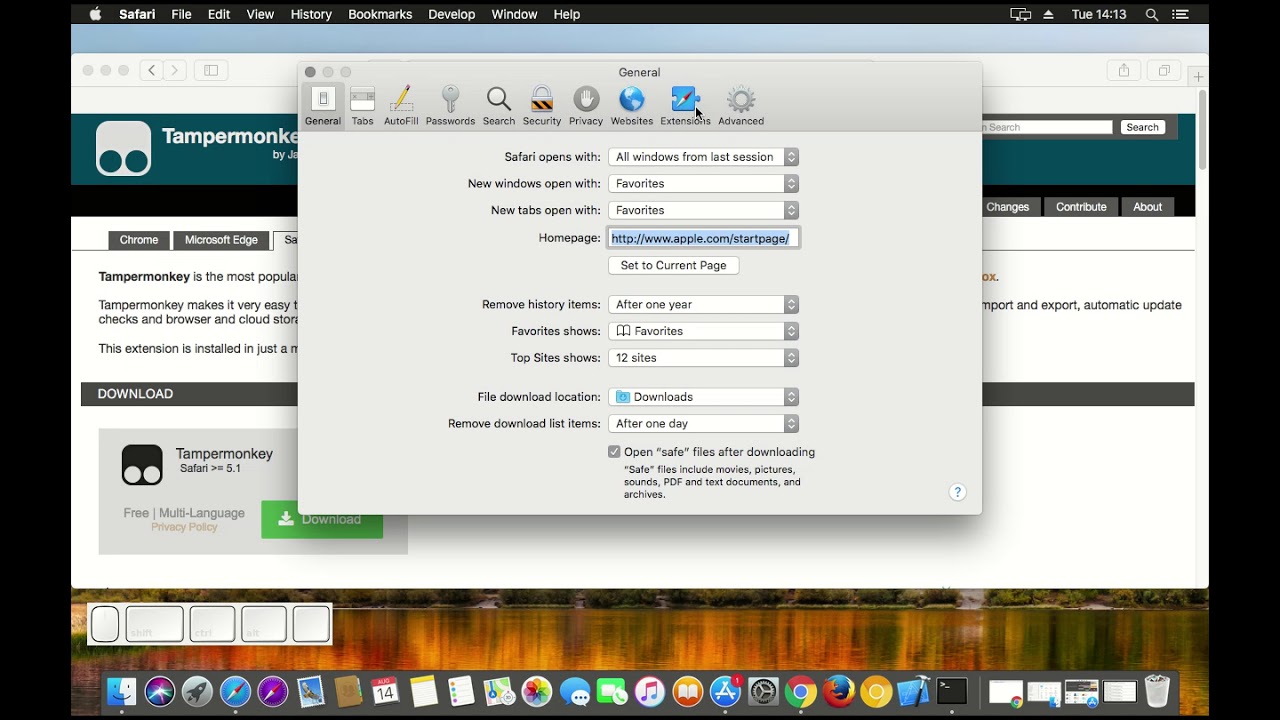
Task: Open the Develop menu
Action: tap(452, 14)
